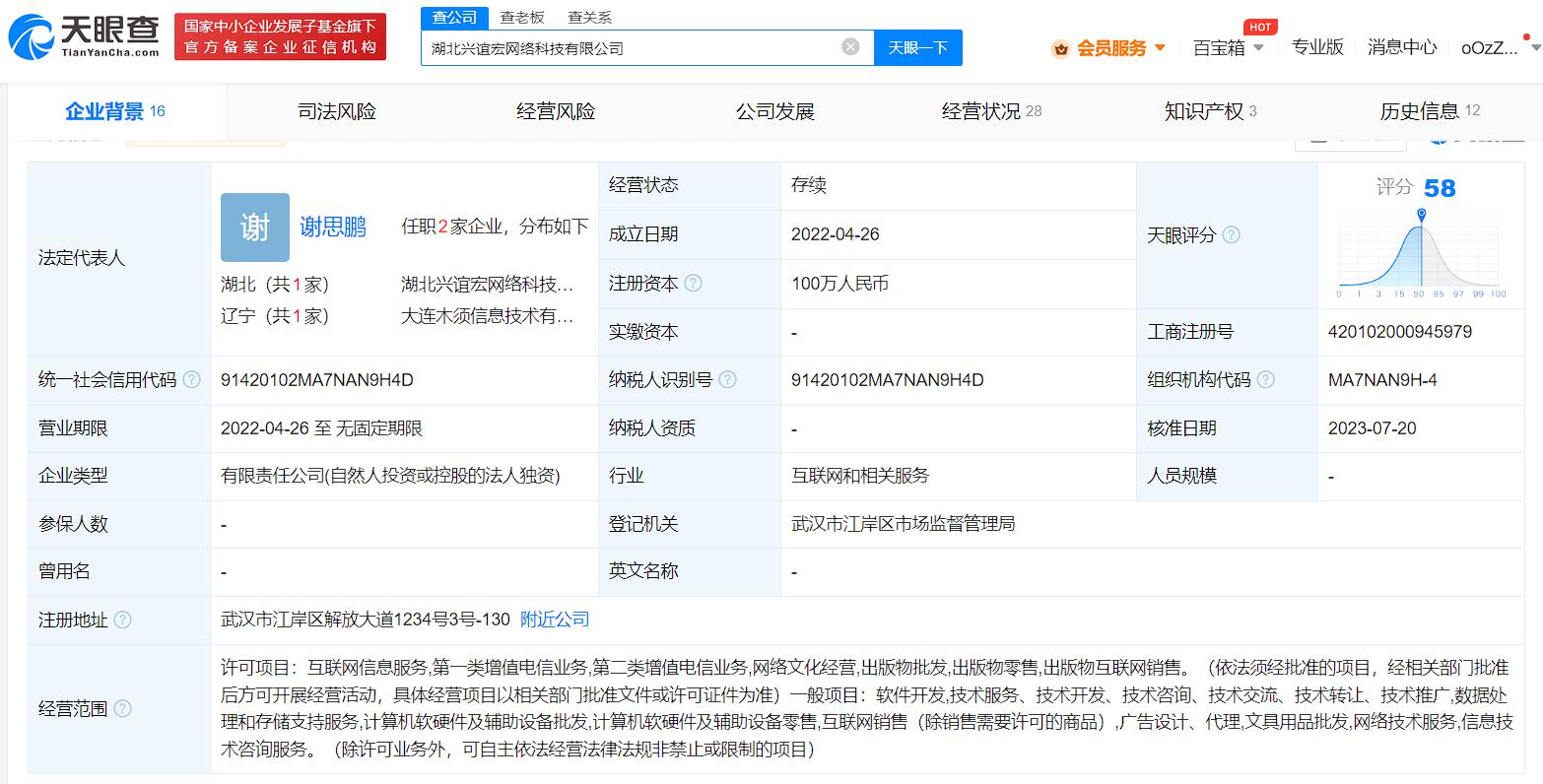This screenshot has width=1543, height=784.
Task: Click the crown icon beside 会员服务
Action: pos(1060,46)
